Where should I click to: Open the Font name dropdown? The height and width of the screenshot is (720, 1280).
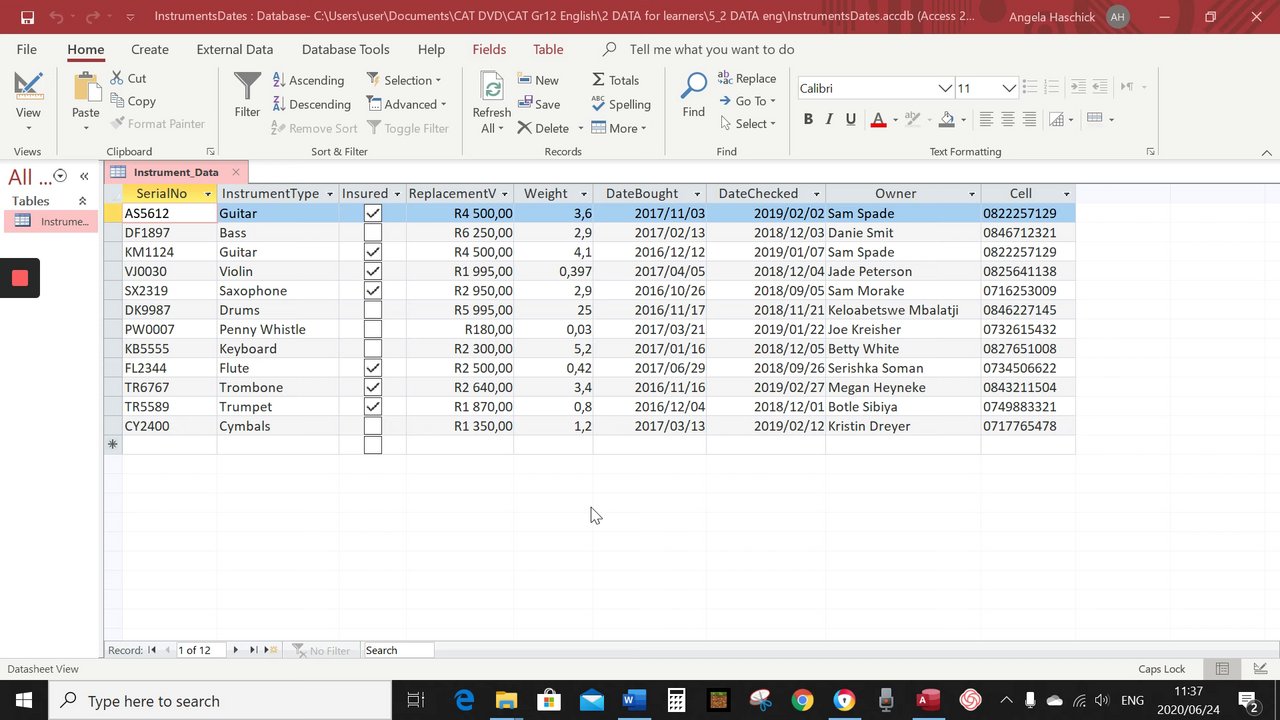(945, 88)
